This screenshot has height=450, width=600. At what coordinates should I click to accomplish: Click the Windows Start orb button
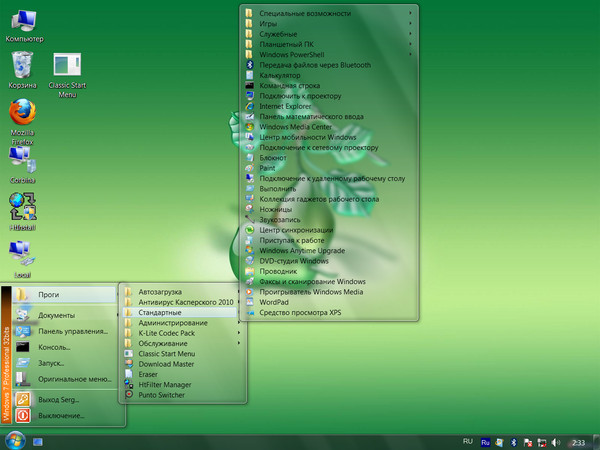click(15, 440)
